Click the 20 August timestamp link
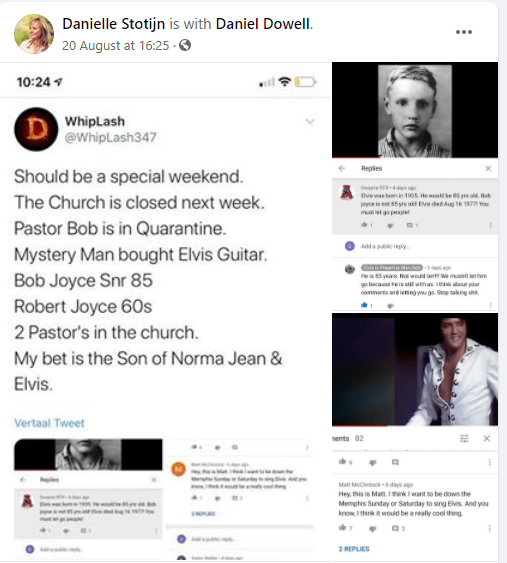The height and width of the screenshot is (563, 507). (x=115, y=46)
